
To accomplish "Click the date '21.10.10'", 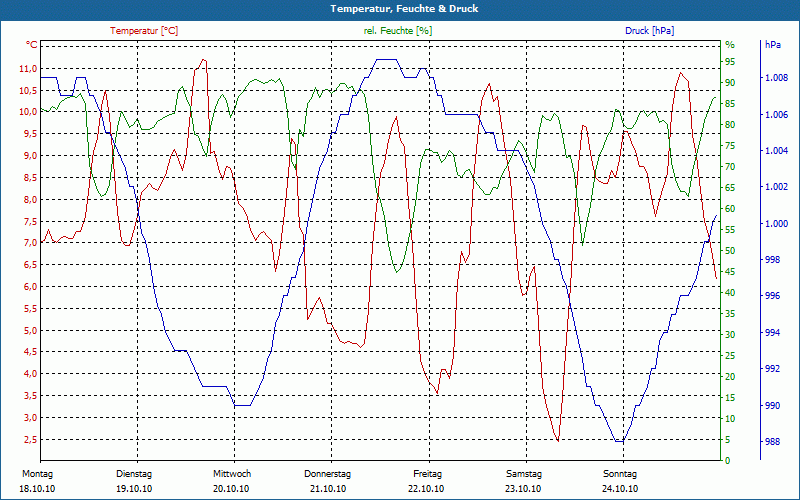I will pos(328,489).
